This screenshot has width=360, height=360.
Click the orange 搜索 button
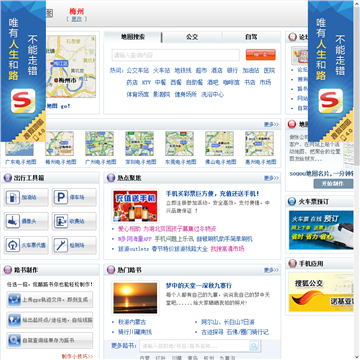click(261, 55)
